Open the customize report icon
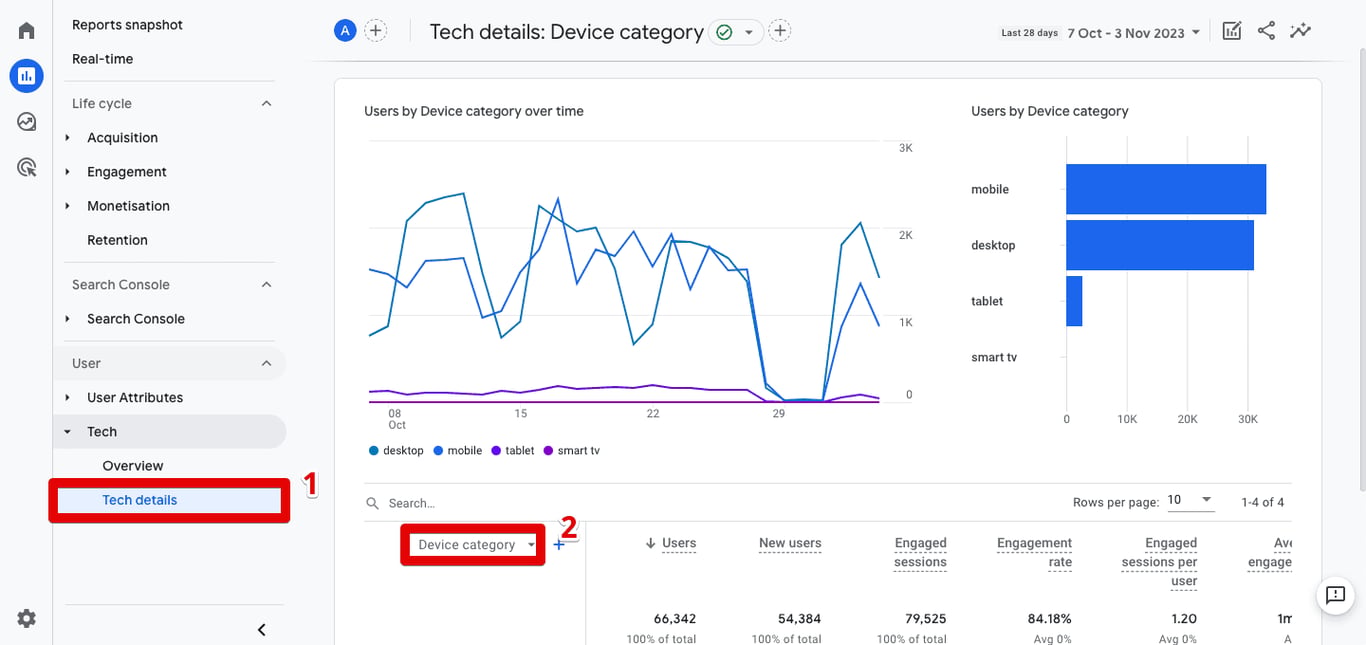The width and height of the screenshot is (1366, 645). pyautogui.click(x=1232, y=31)
